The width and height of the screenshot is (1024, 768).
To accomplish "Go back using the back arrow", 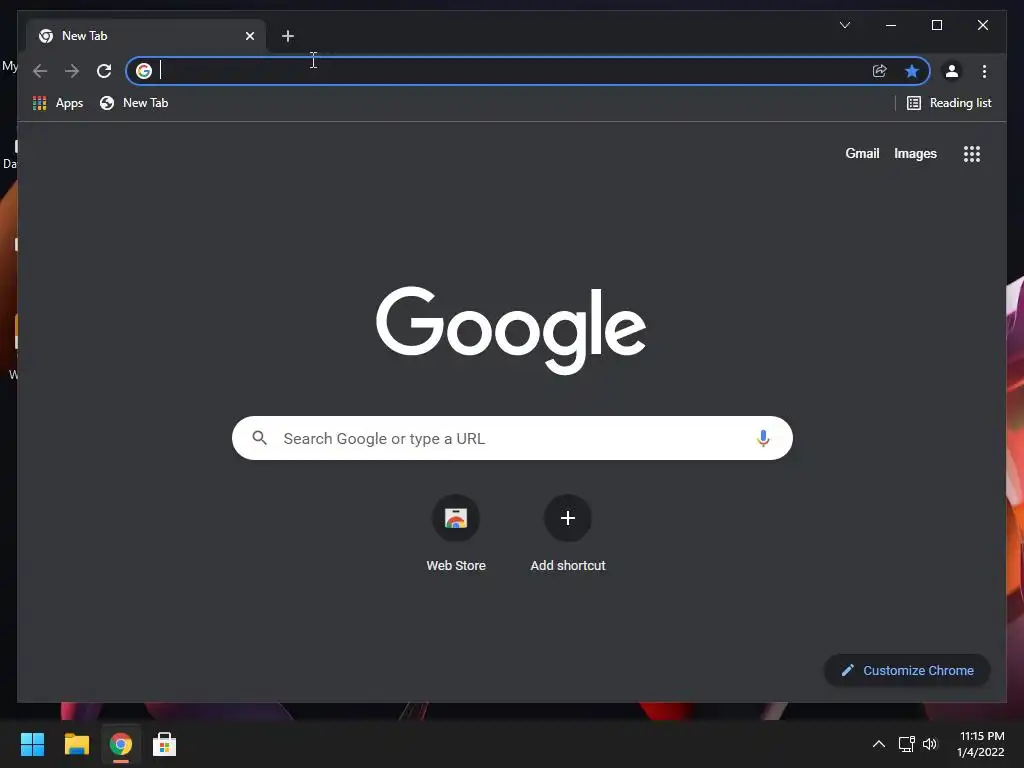I will (40, 71).
